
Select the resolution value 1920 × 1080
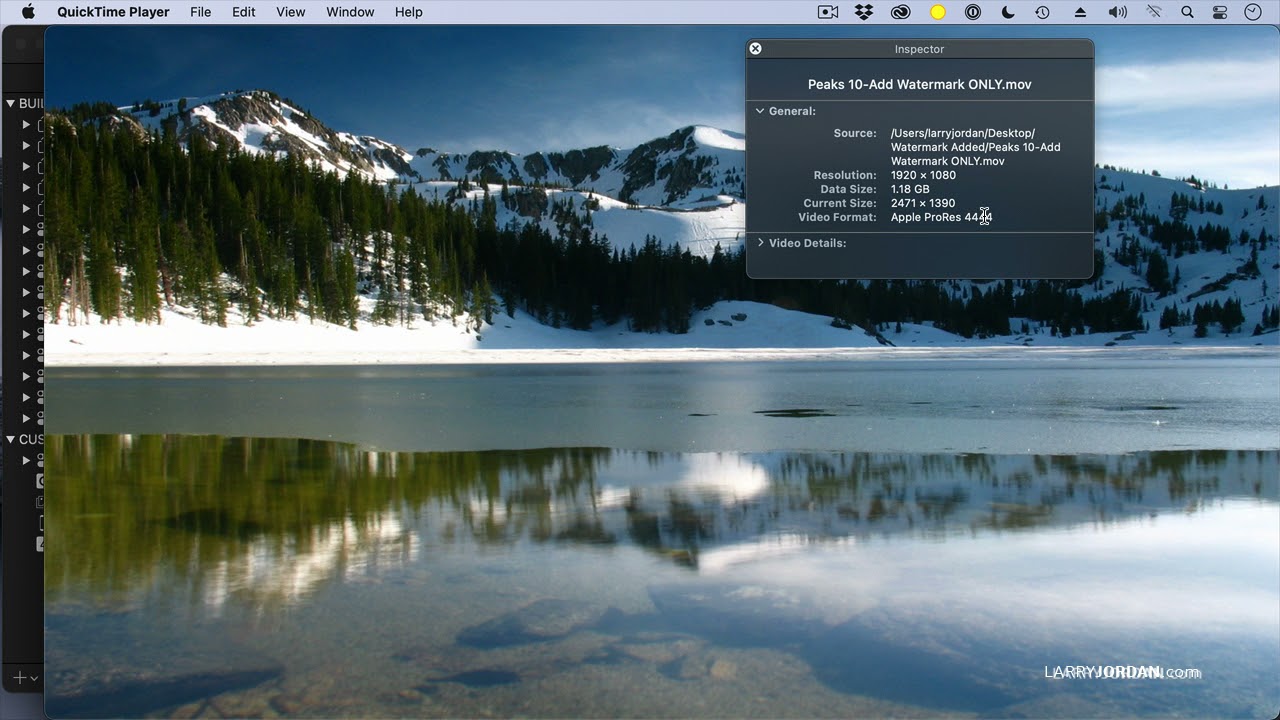(923, 175)
